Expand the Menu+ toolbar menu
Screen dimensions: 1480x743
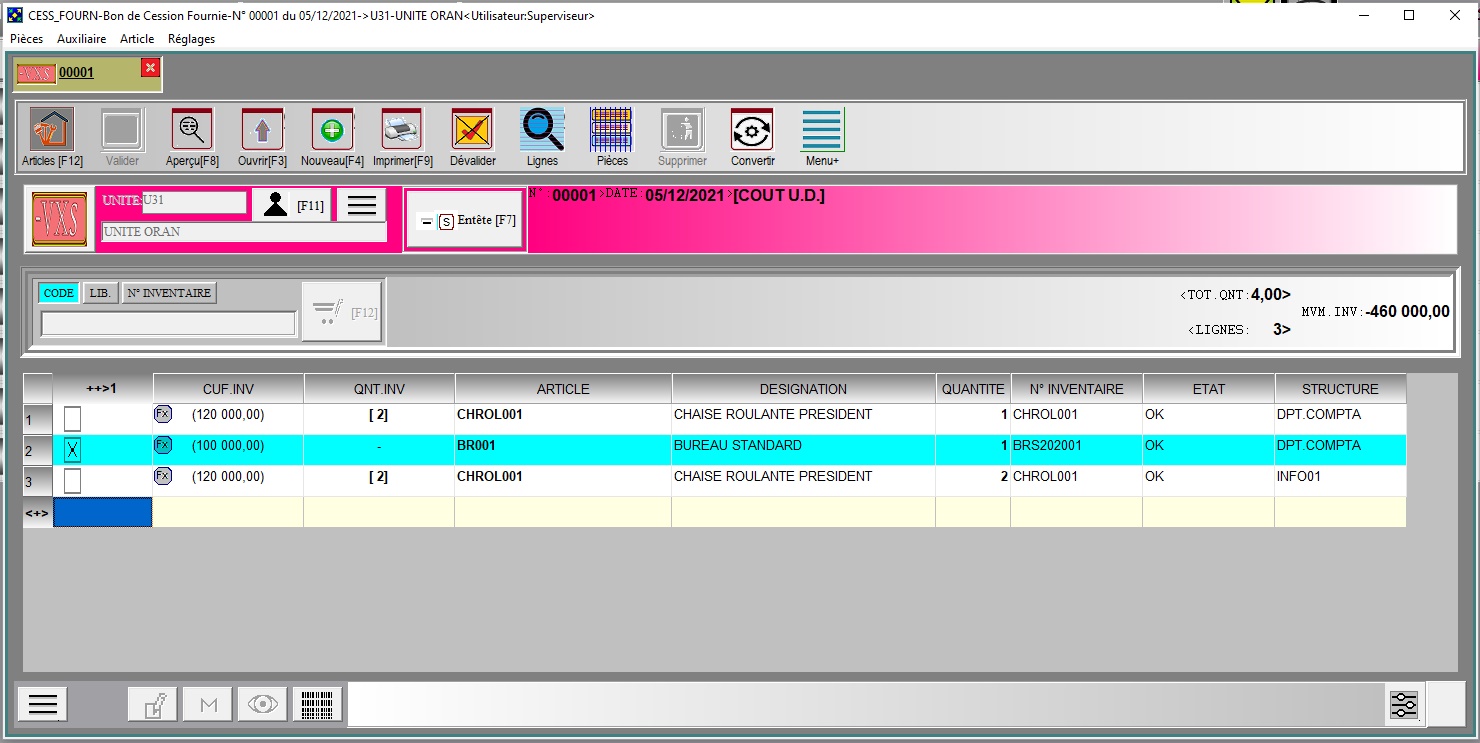(822, 130)
